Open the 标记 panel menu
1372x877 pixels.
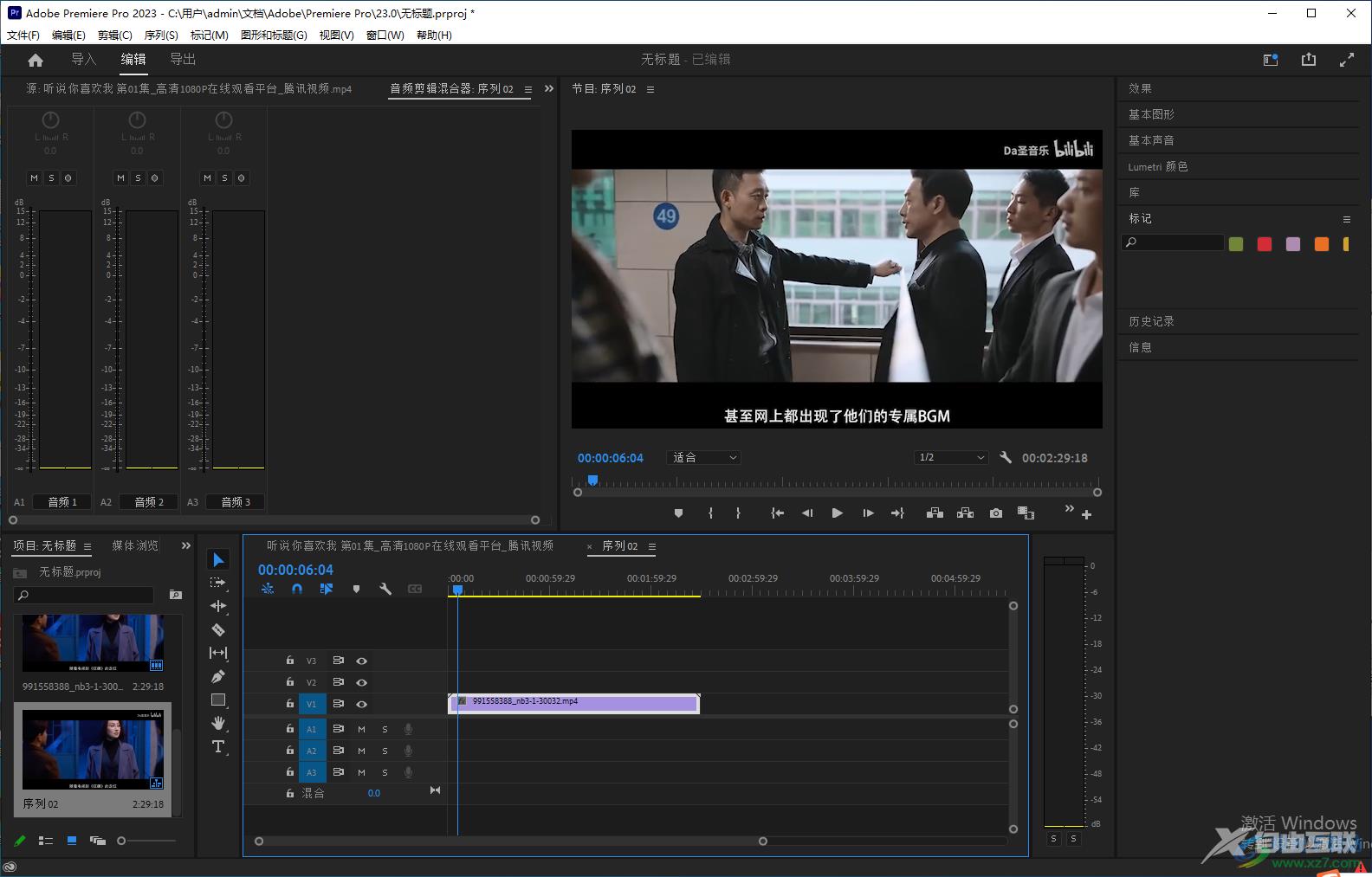(1346, 219)
